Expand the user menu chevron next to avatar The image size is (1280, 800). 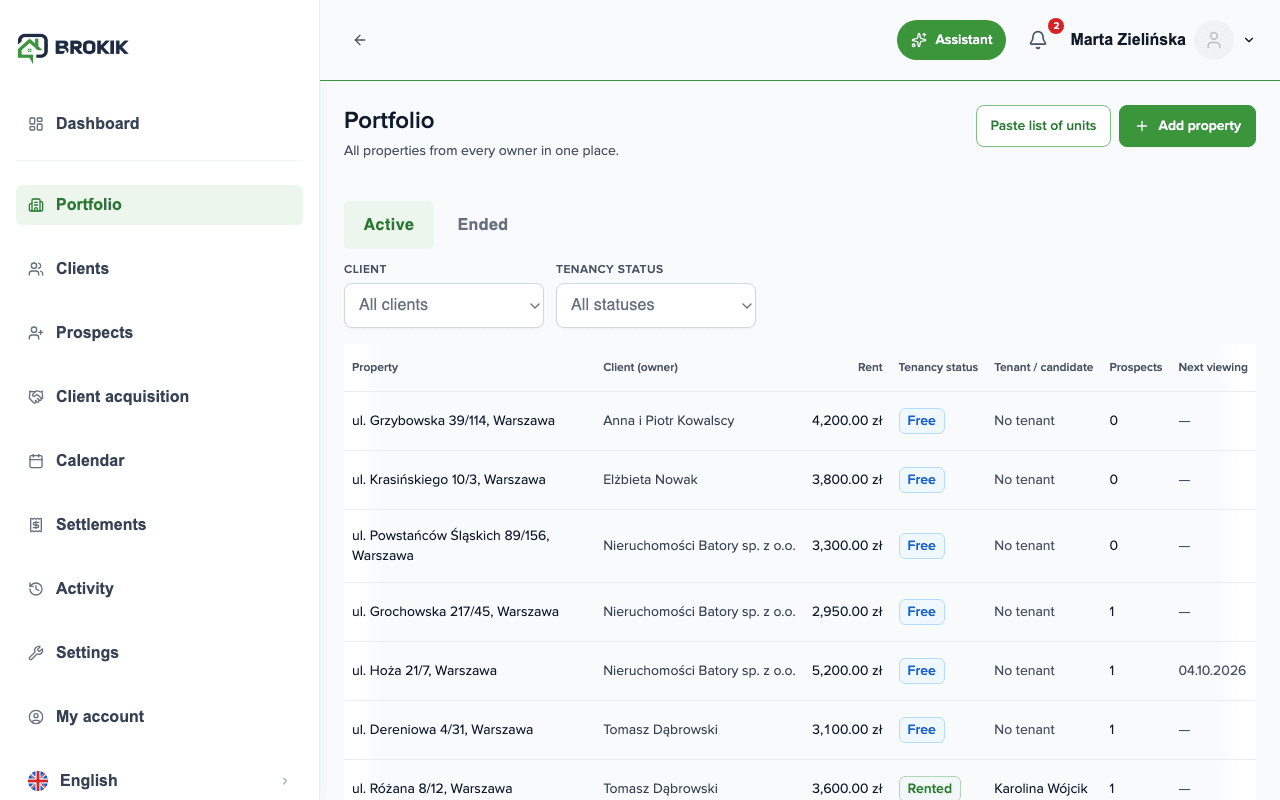click(x=1249, y=40)
